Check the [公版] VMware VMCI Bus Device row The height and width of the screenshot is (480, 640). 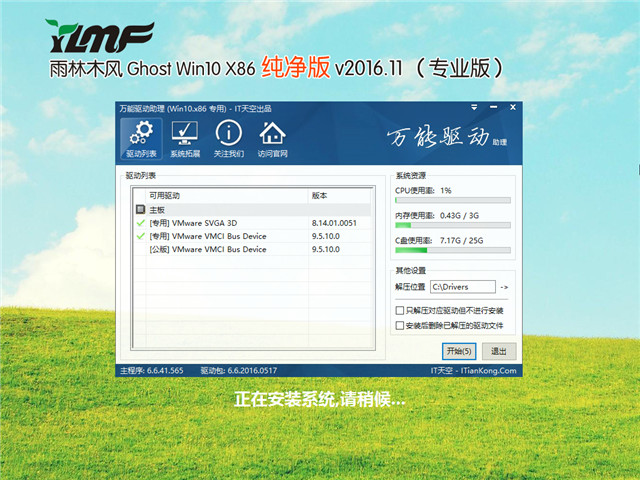[x=140, y=249]
